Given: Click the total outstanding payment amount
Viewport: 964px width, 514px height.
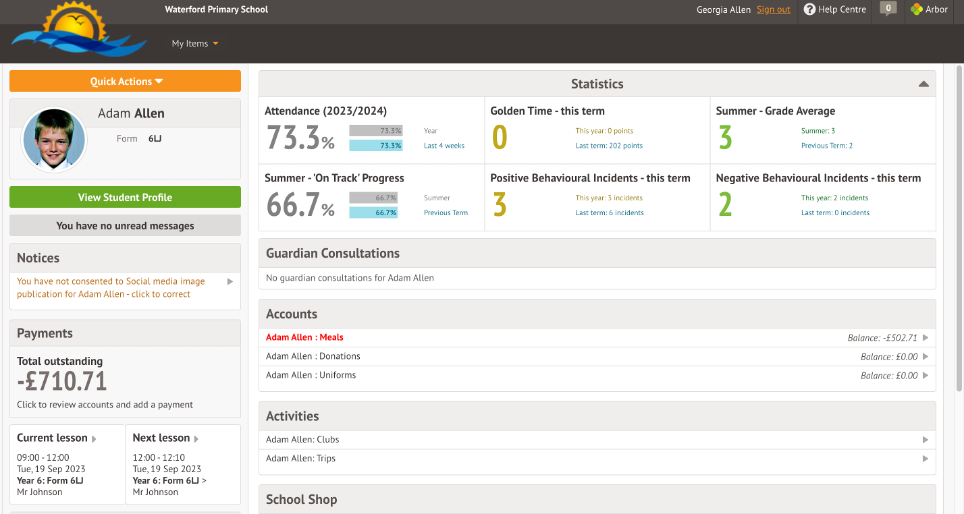Looking at the screenshot, I should point(62,382).
